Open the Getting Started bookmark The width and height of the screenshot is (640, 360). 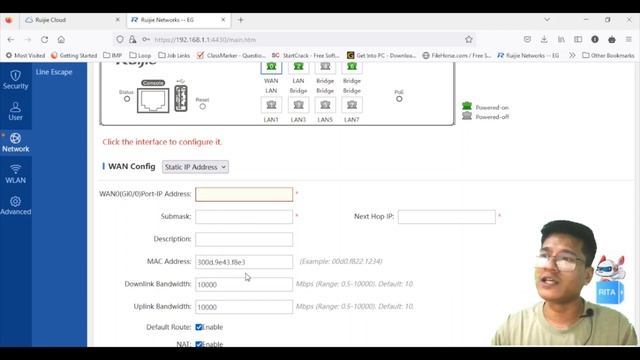74,55
